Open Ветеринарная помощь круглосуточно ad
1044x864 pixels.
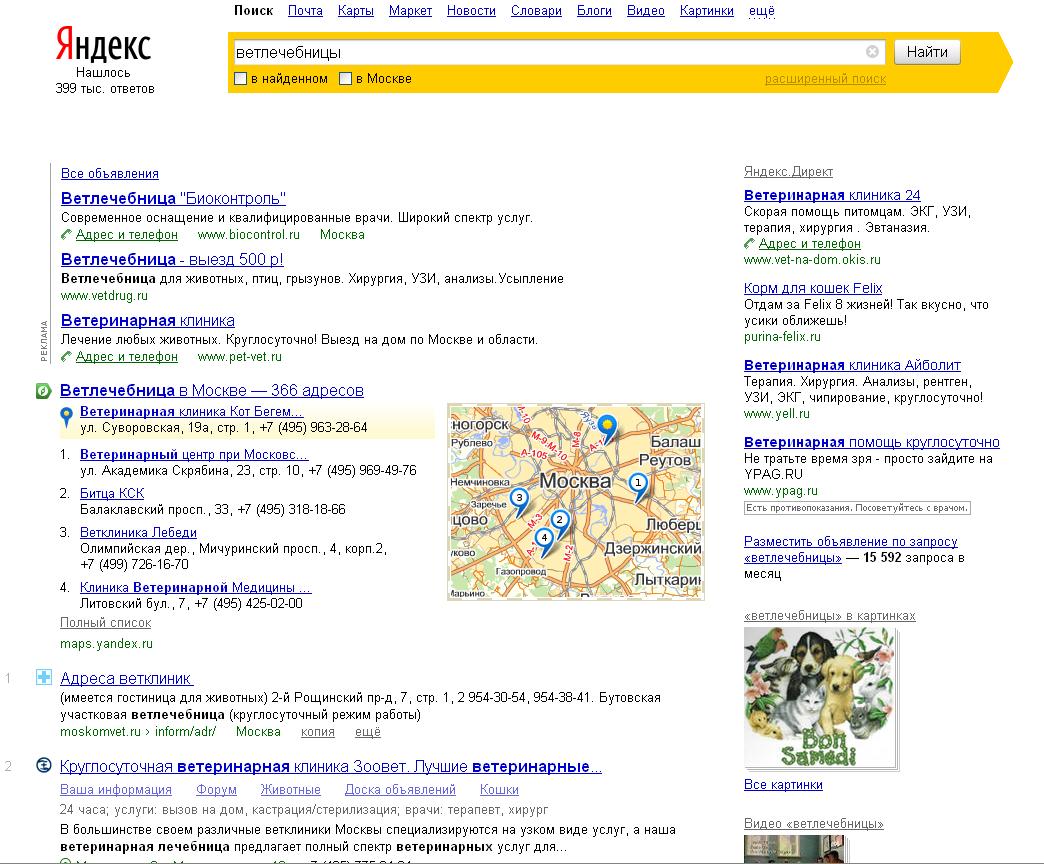pyautogui.click(x=872, y=442)
